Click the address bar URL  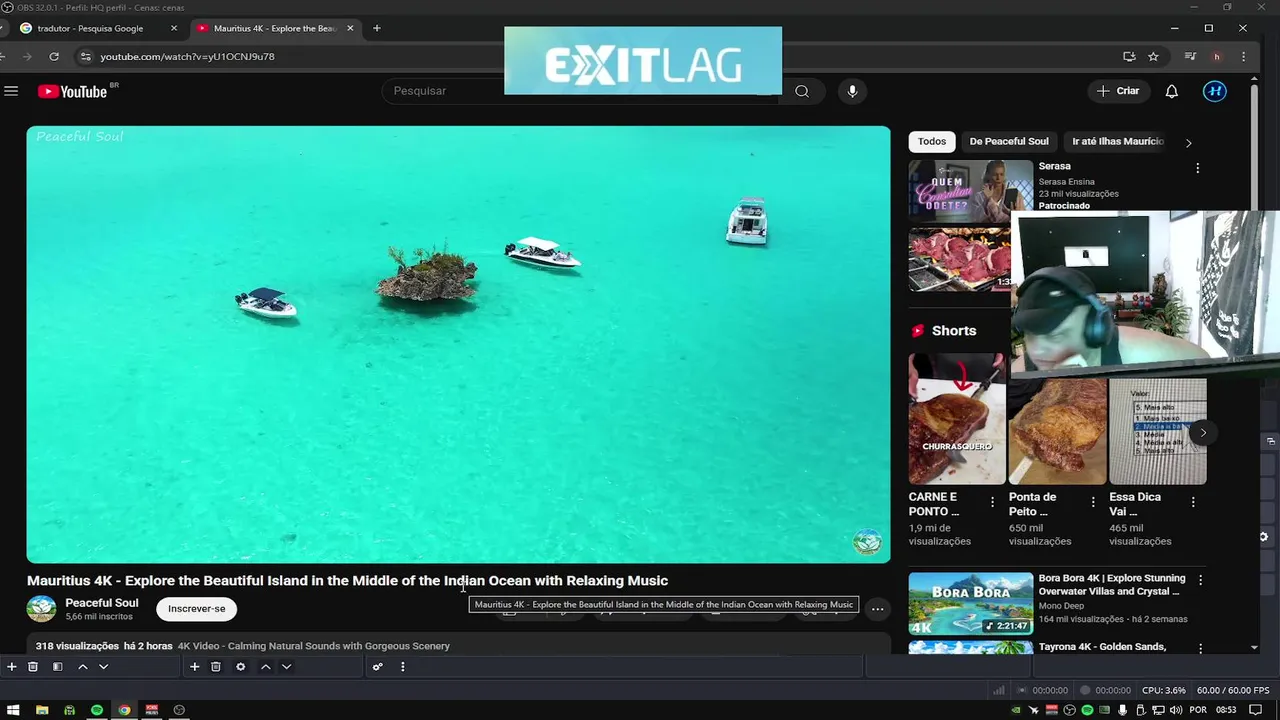187,57
